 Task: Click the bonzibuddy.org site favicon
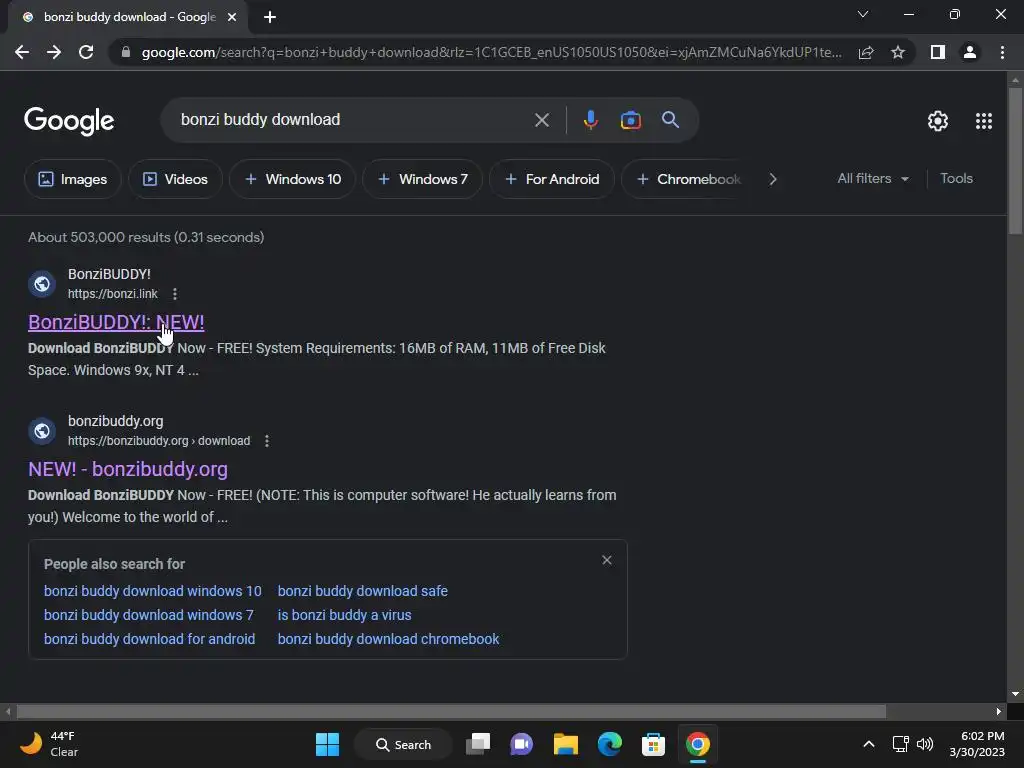coord(42,431)
